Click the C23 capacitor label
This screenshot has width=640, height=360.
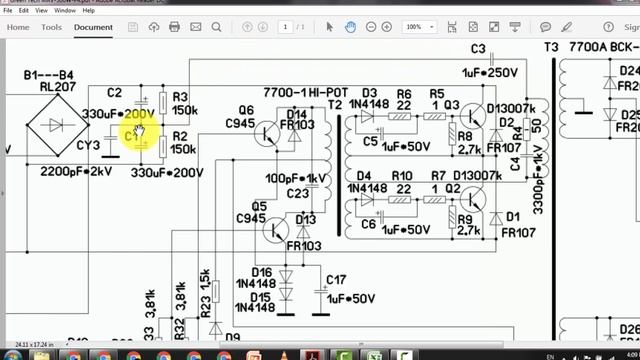[x=298, y=193]
